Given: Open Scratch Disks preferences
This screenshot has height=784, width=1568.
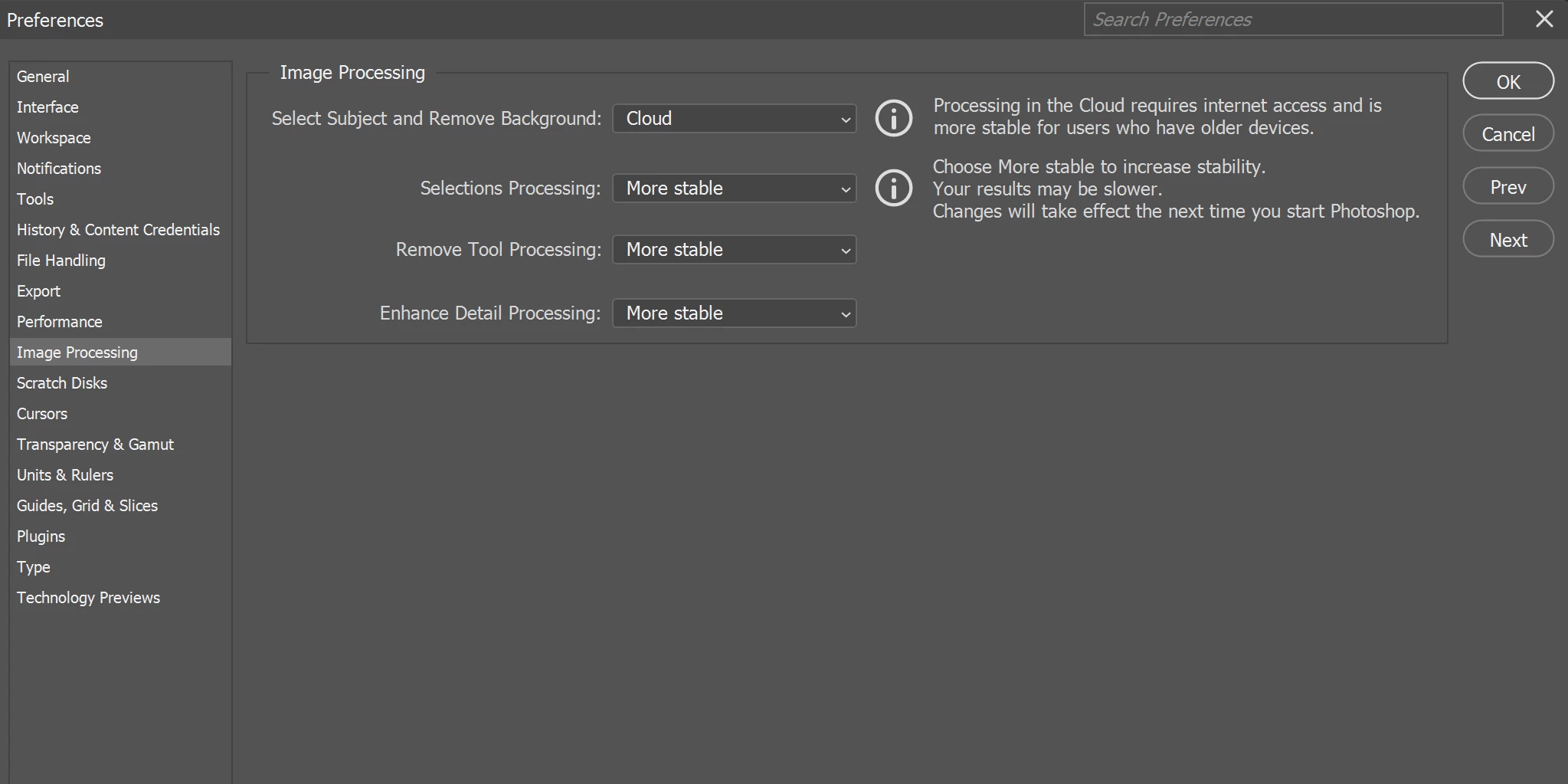Looking at the screenshot, I should [120, 383].
